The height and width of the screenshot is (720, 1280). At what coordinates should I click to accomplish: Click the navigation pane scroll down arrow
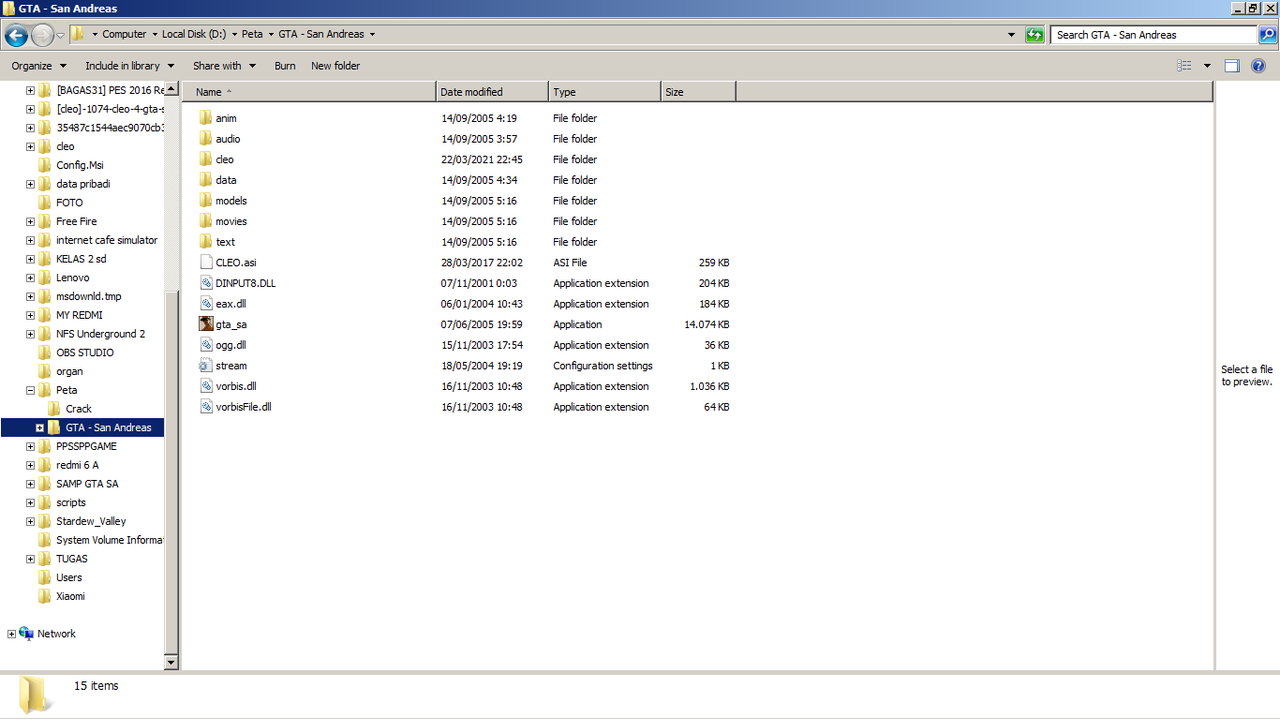171,662
